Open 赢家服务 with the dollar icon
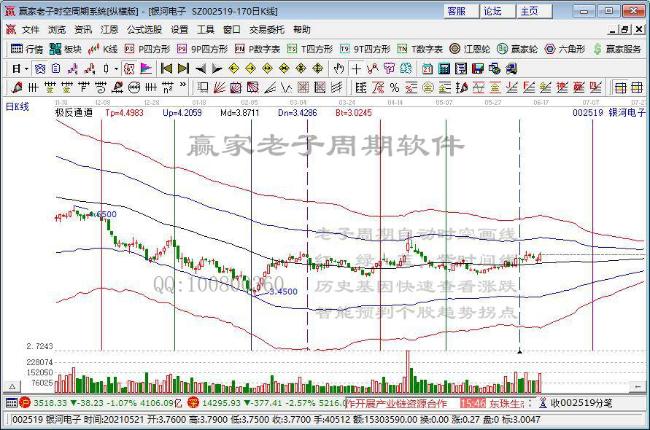 point(617,49)
